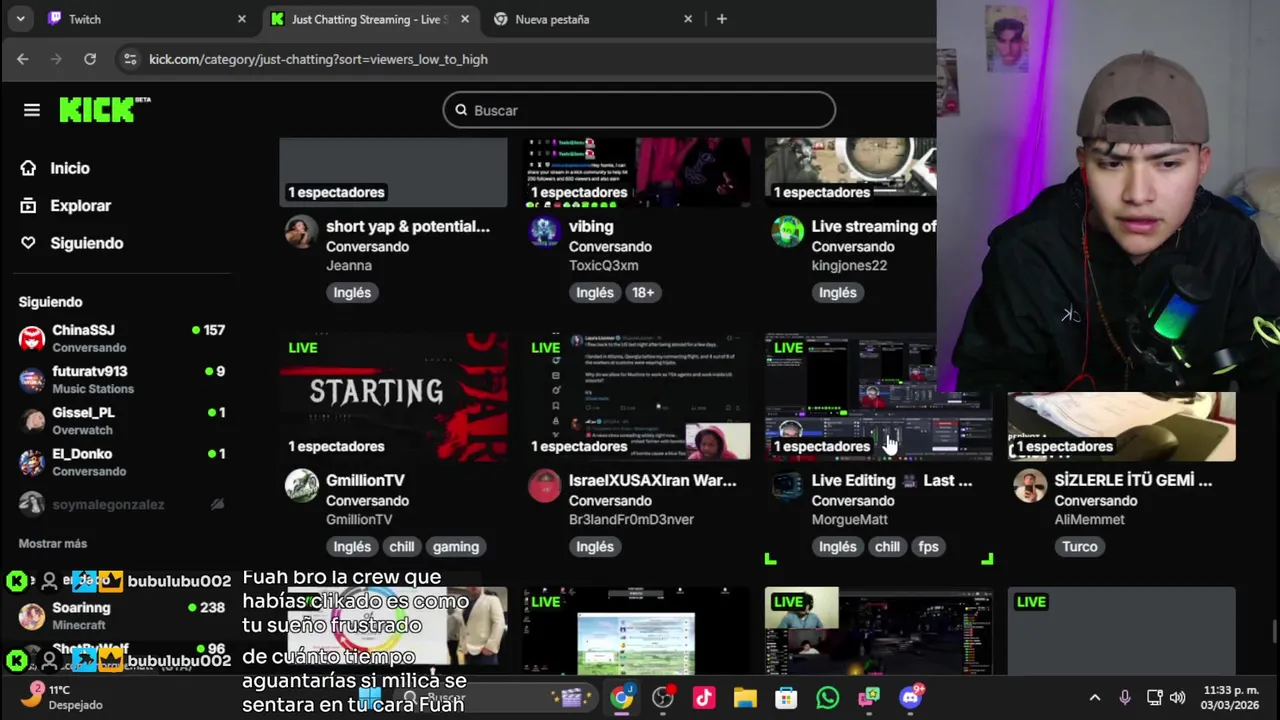1280x720 pixels.
Task: Open the clock and date panel
Action: (1231, 697)
